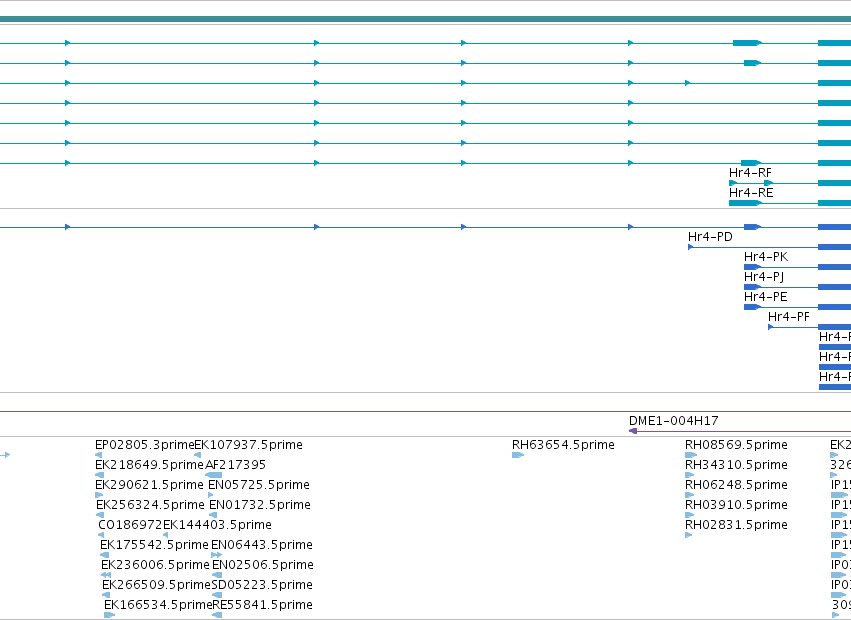
Task: Click the Hr4-PK coding sequence label
Action: click(766, 257)
